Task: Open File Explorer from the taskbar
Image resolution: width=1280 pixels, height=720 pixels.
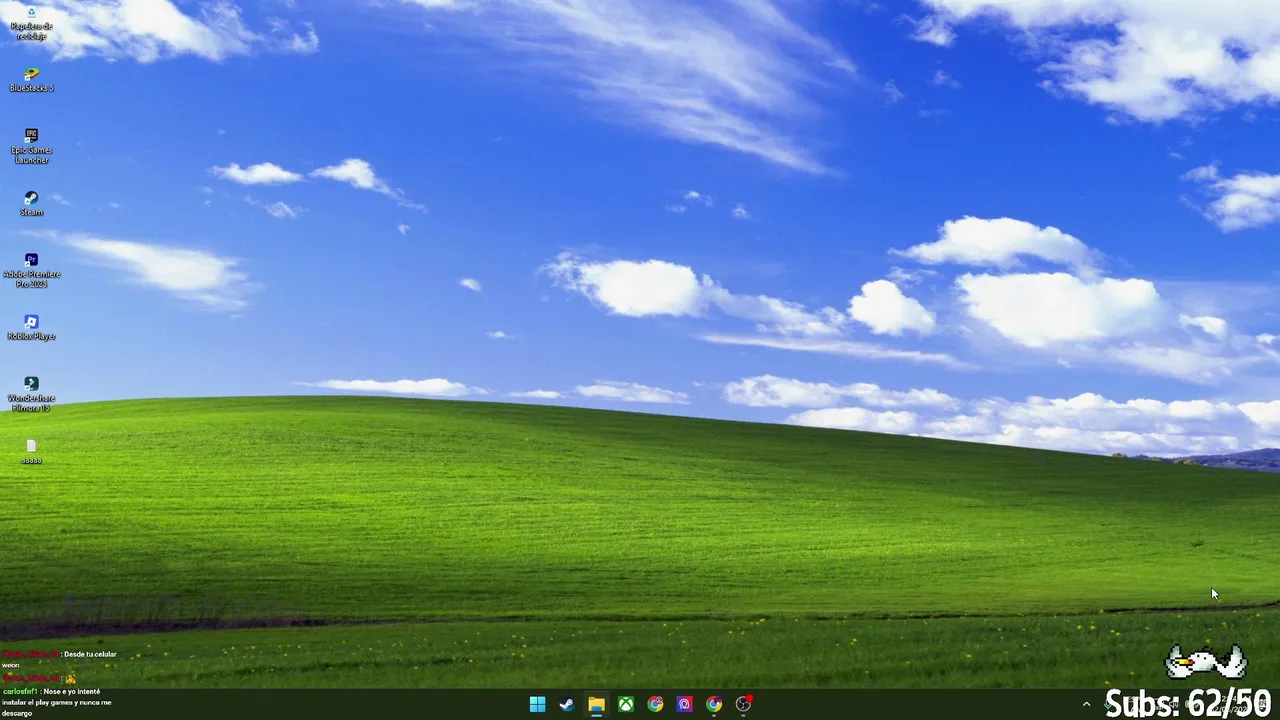Action: click(x=596, y=704)
